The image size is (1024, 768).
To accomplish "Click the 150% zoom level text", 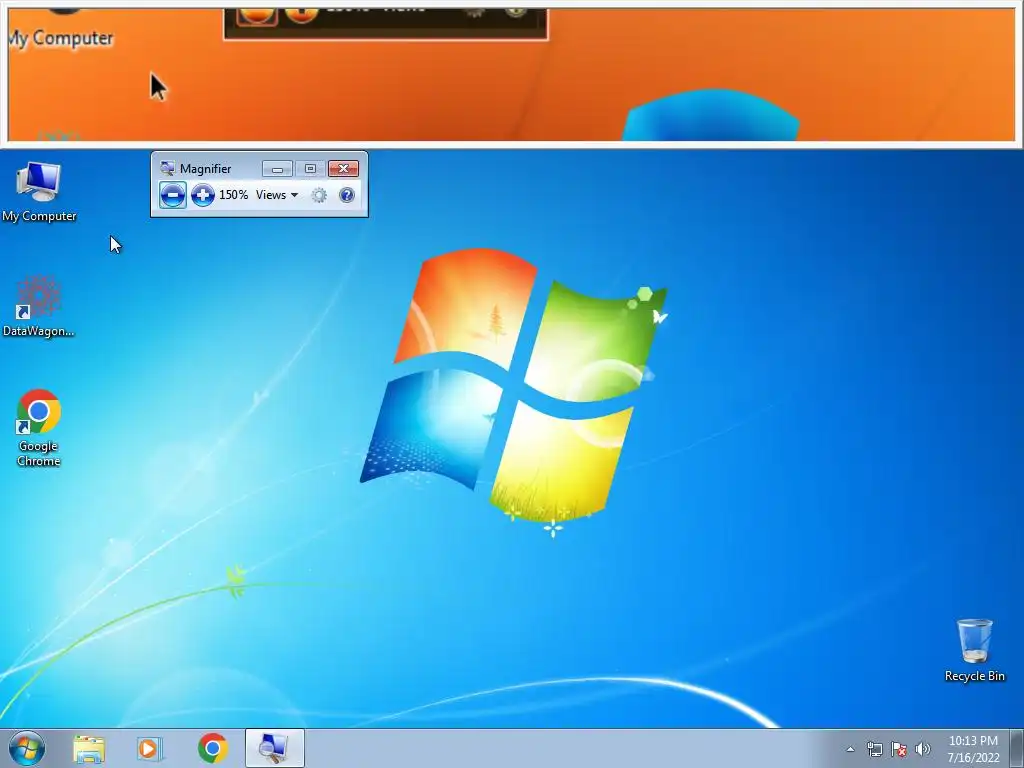I will (233, 195).
